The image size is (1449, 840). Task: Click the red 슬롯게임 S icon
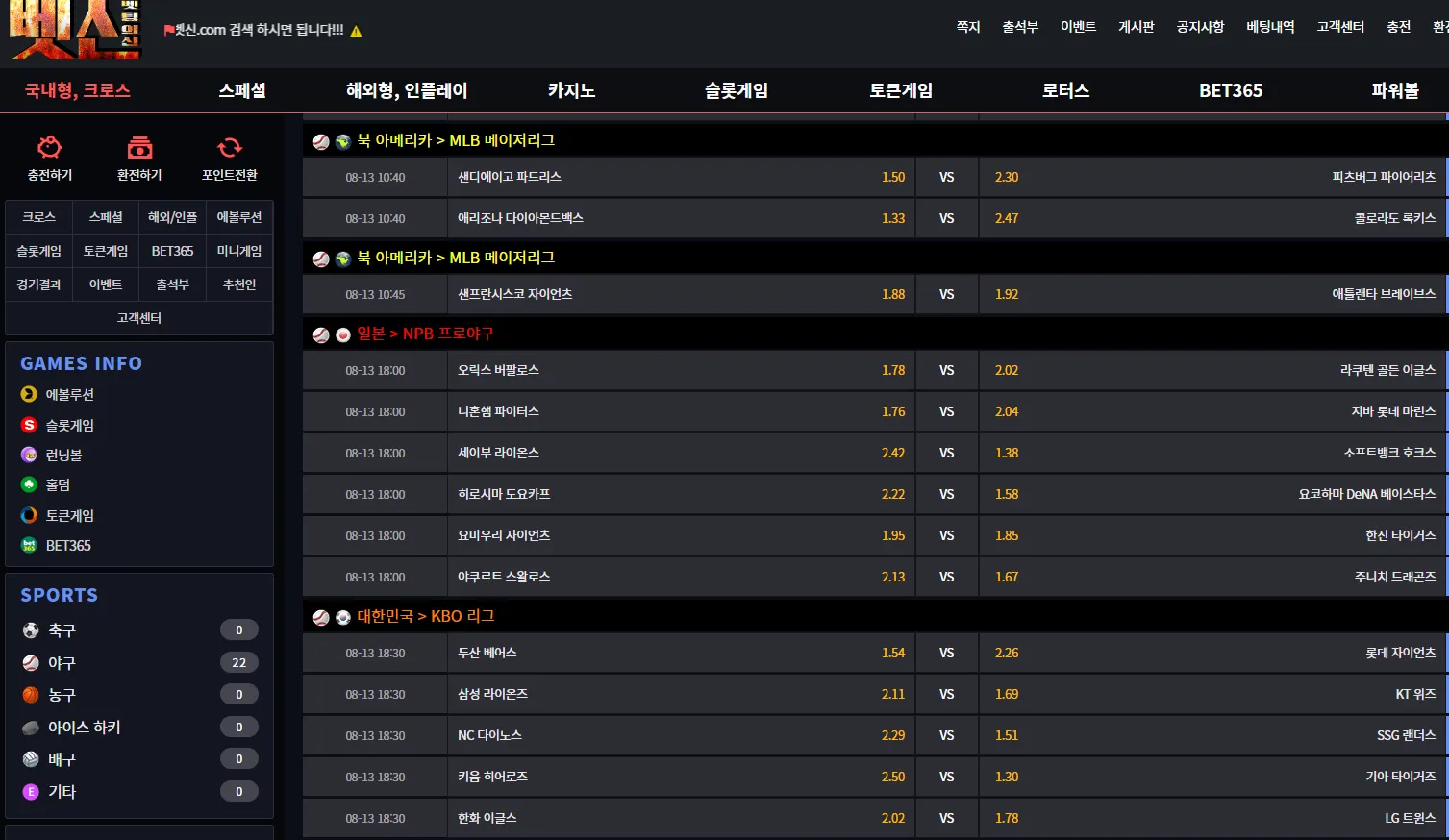[29, 425]
